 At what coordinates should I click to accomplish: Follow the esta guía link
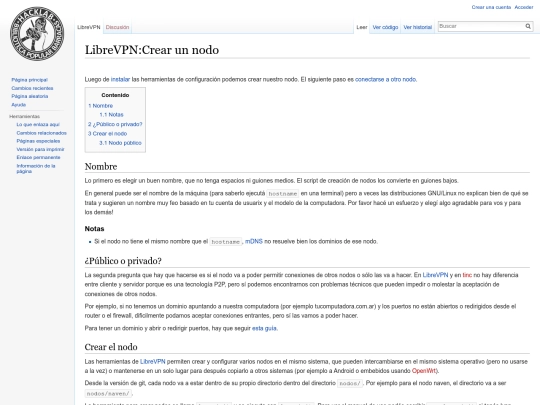[x=264, y=329]
